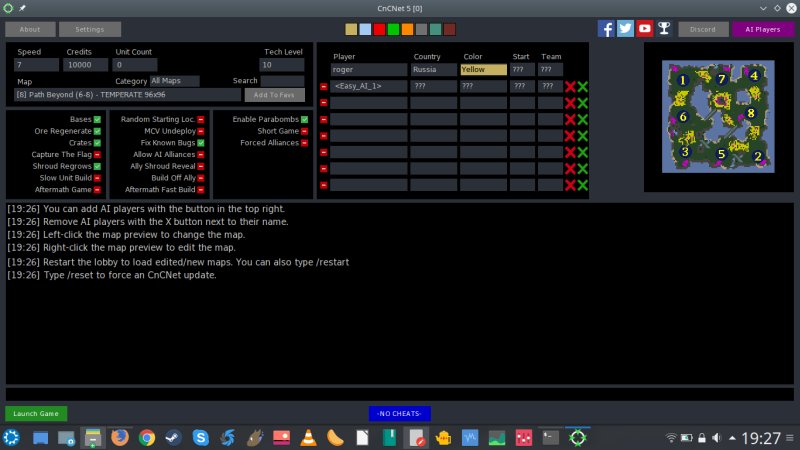Open Skype from the taskbar

[201, 438]
